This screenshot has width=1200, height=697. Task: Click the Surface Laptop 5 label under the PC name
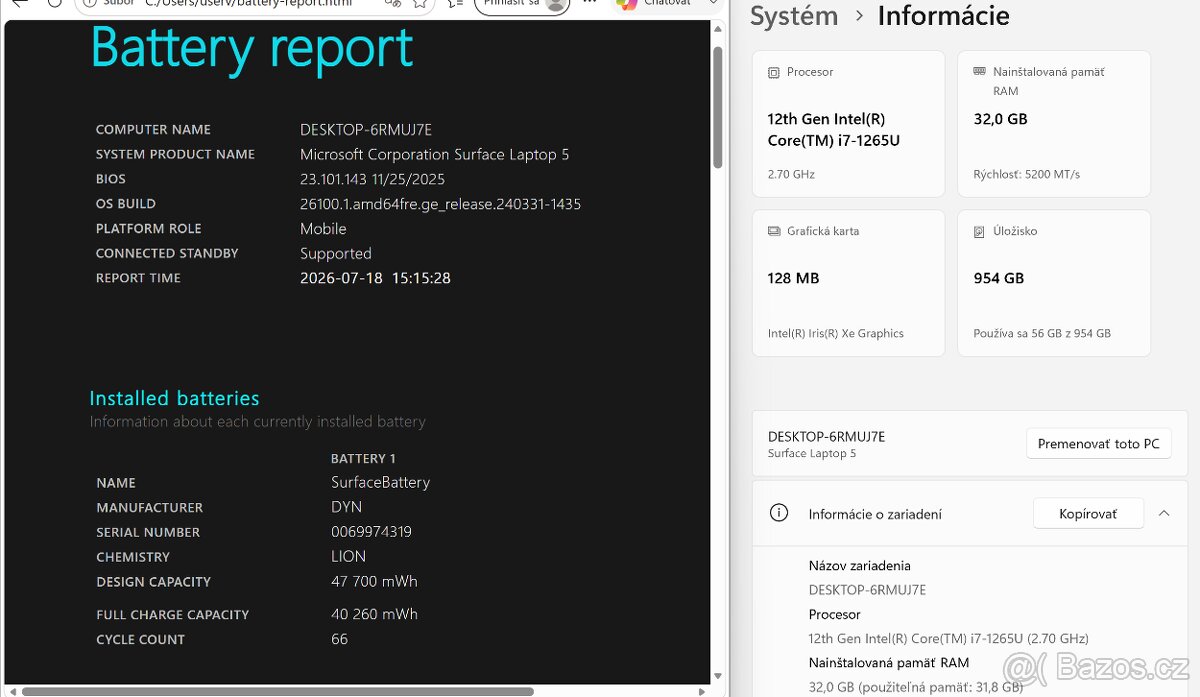point(812,454)
